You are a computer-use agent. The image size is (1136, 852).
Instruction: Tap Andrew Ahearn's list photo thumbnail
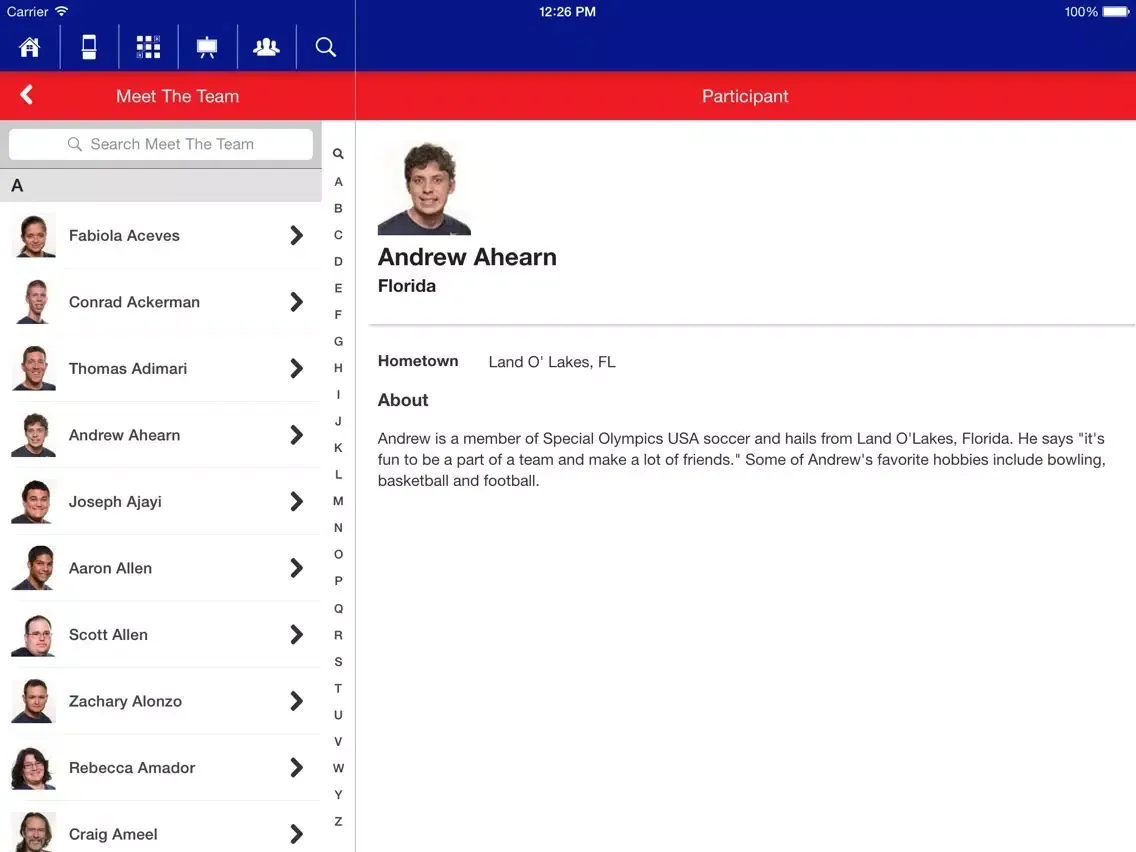click(x=33, y=435)
